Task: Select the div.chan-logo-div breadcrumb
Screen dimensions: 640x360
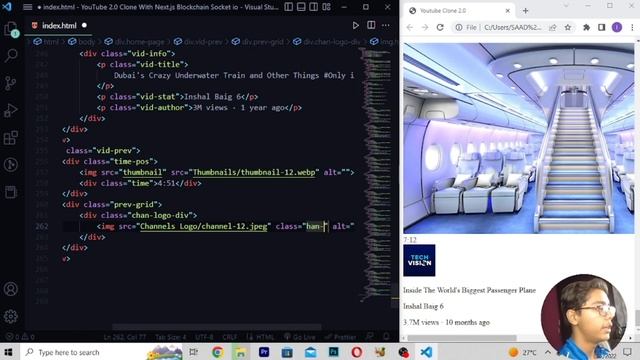Action: pyautogui.click(x=327, y=42)
